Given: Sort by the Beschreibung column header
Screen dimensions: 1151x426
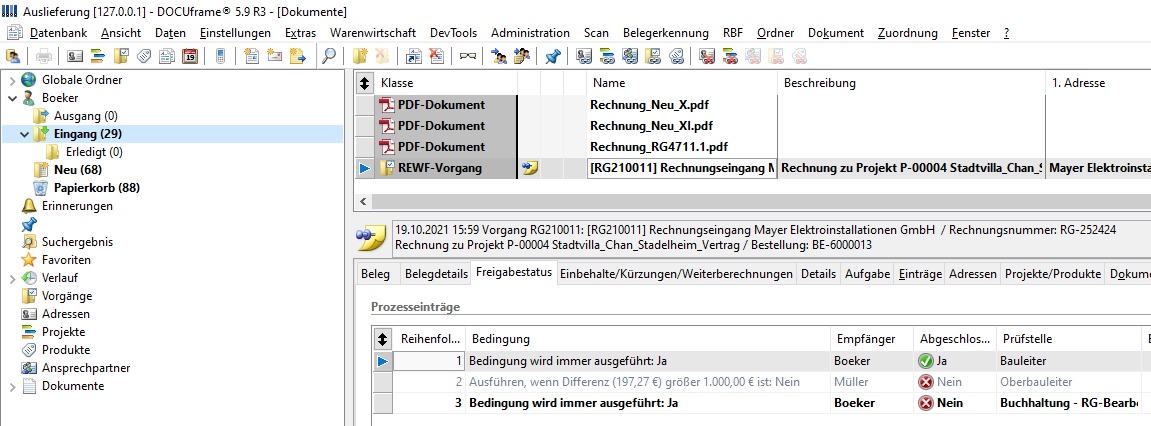Looking at the screenshot, I should pos(911,84).
